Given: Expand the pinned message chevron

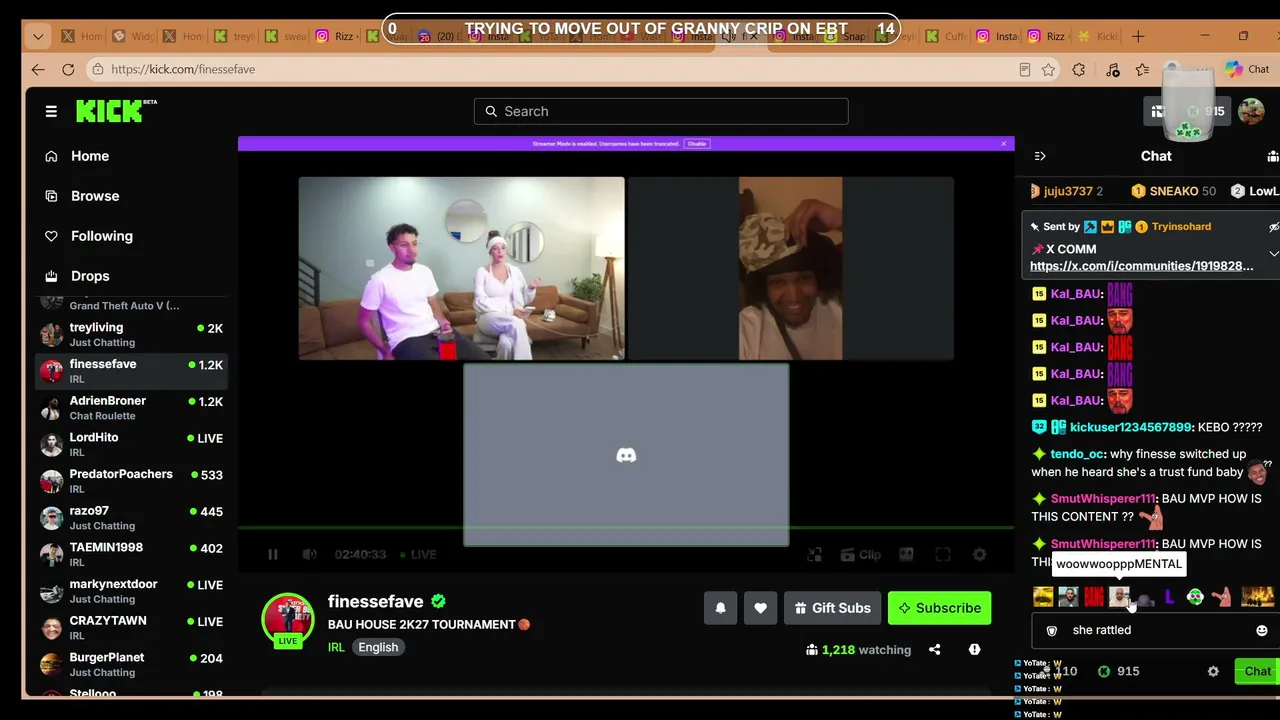Looking at the screenshot, I should [x=1273, y=254].
